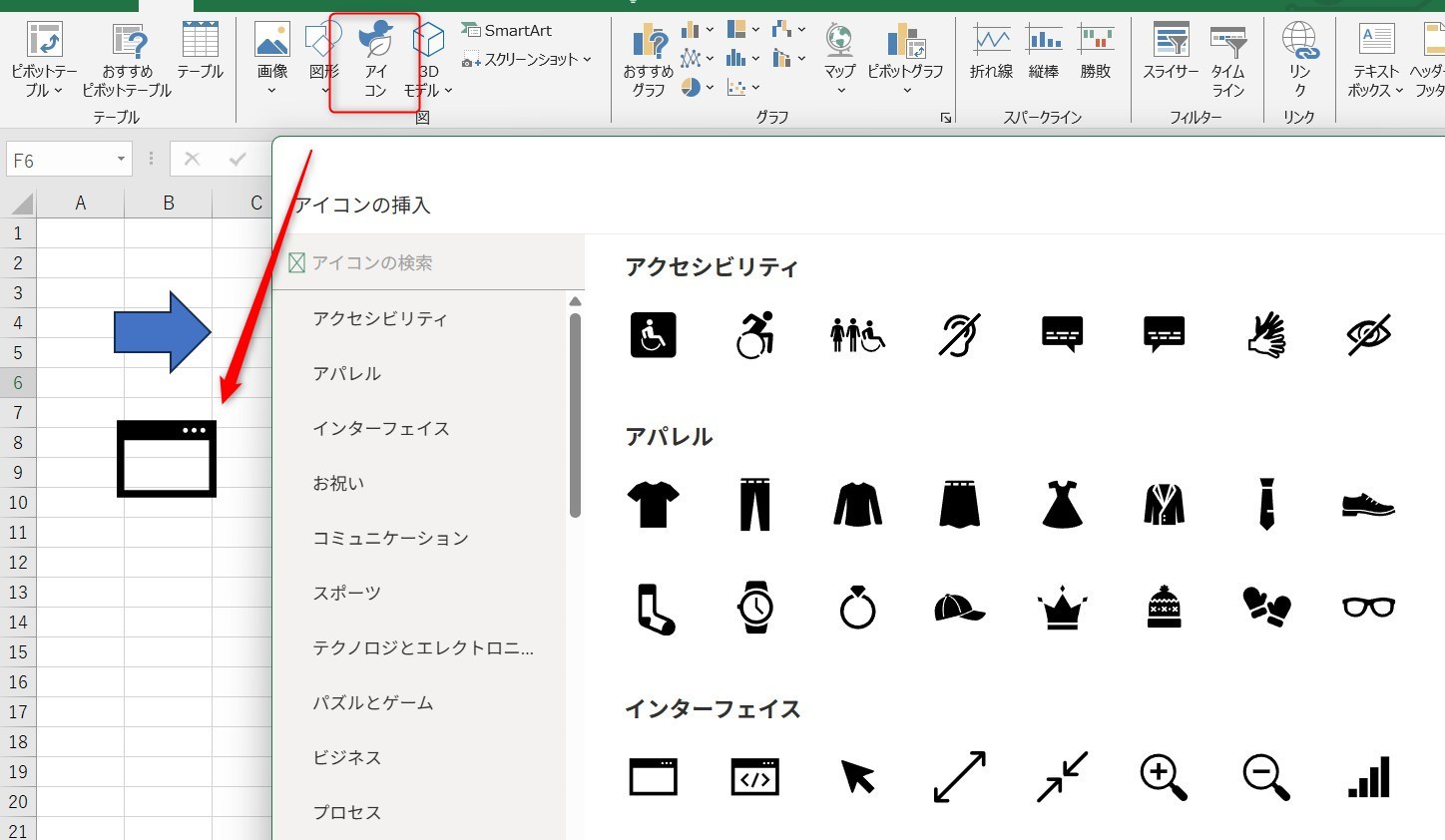Click the SmartArt button
1445x840 pixels.
507,30
